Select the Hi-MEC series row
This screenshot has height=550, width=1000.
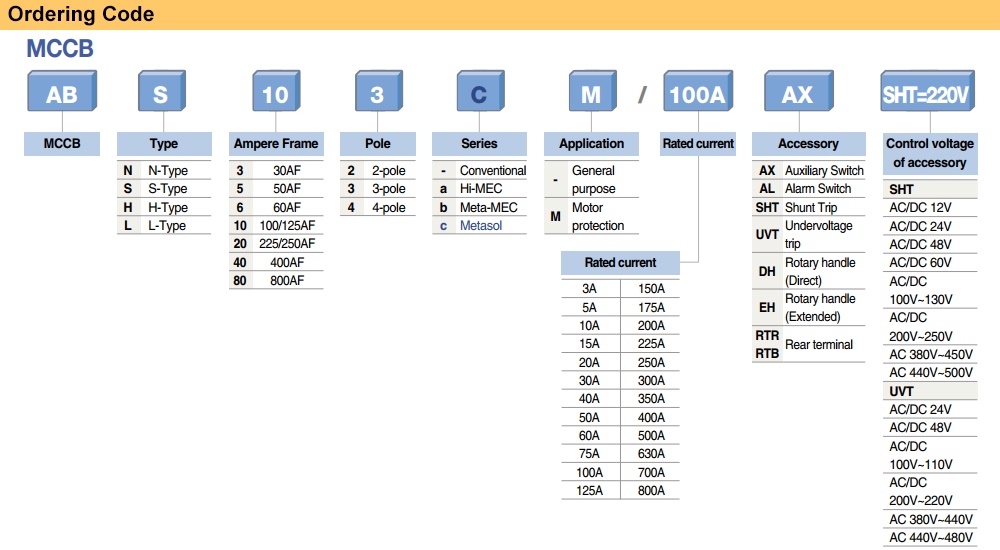coord(479,189)
